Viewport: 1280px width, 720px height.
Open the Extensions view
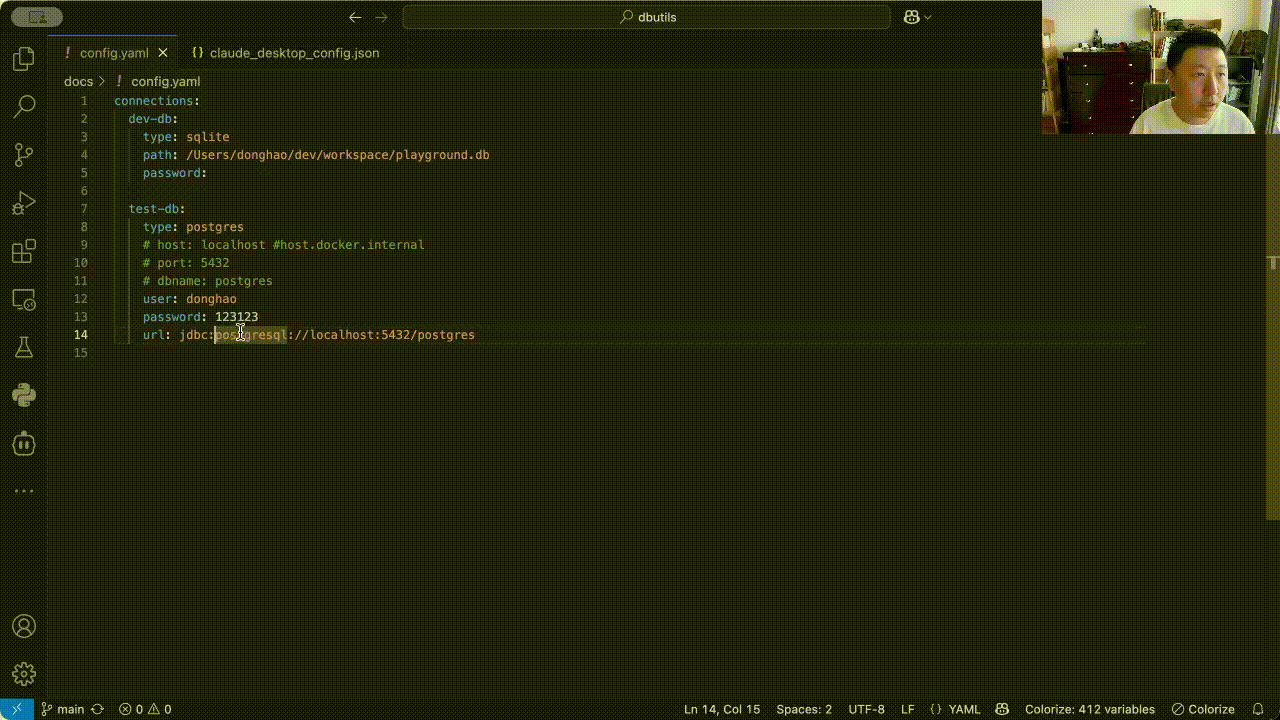coord(24,251)
